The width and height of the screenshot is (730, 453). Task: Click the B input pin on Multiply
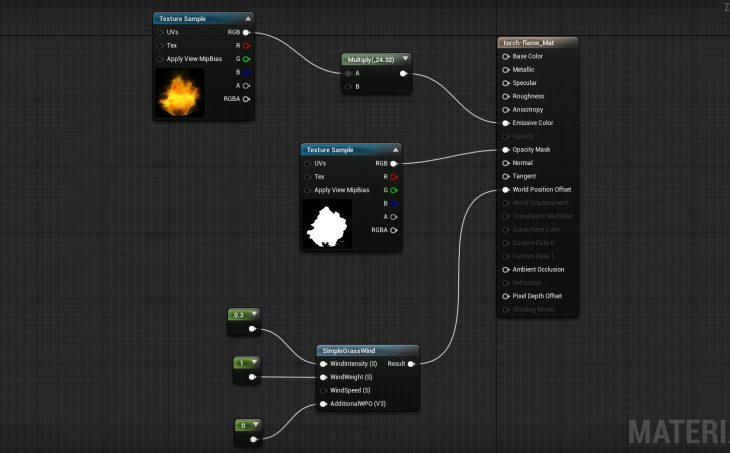(x=348, y=87)
